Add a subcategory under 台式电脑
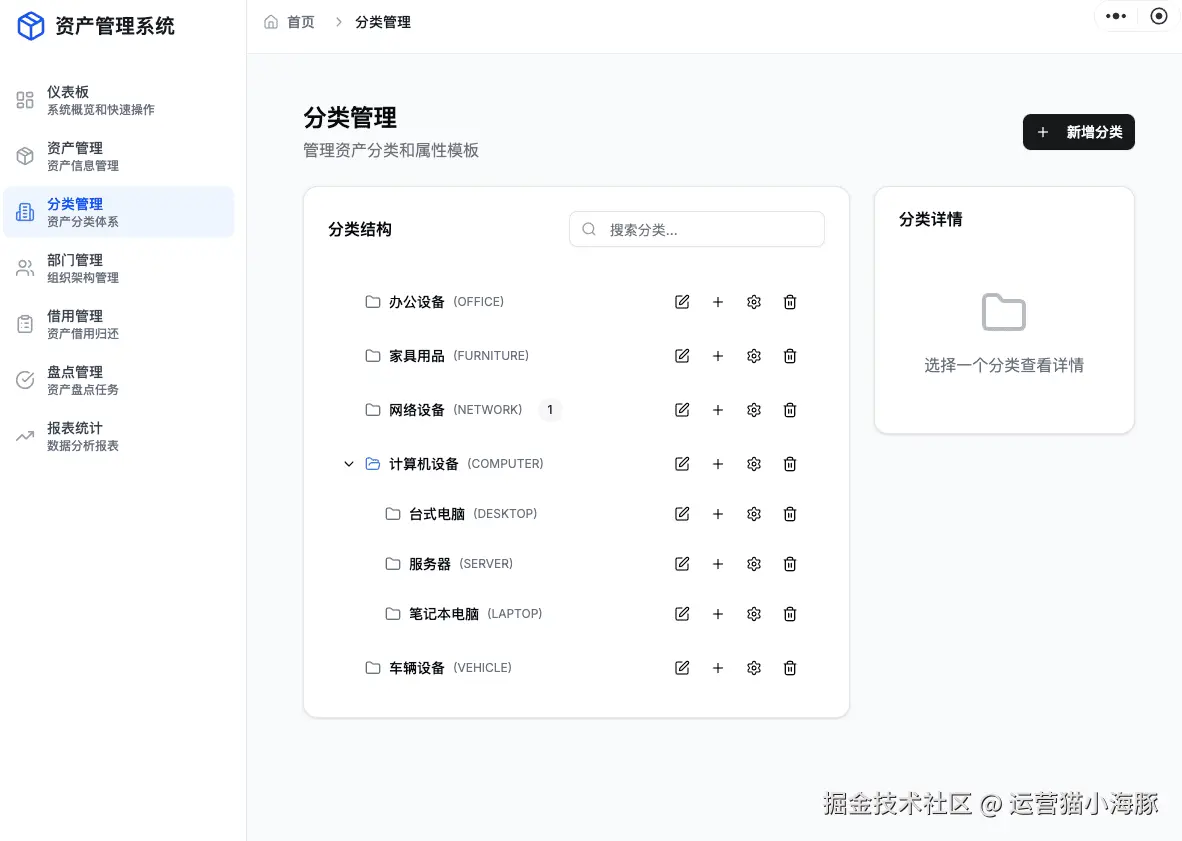The image size is (1182, 841). pos(718,514)
